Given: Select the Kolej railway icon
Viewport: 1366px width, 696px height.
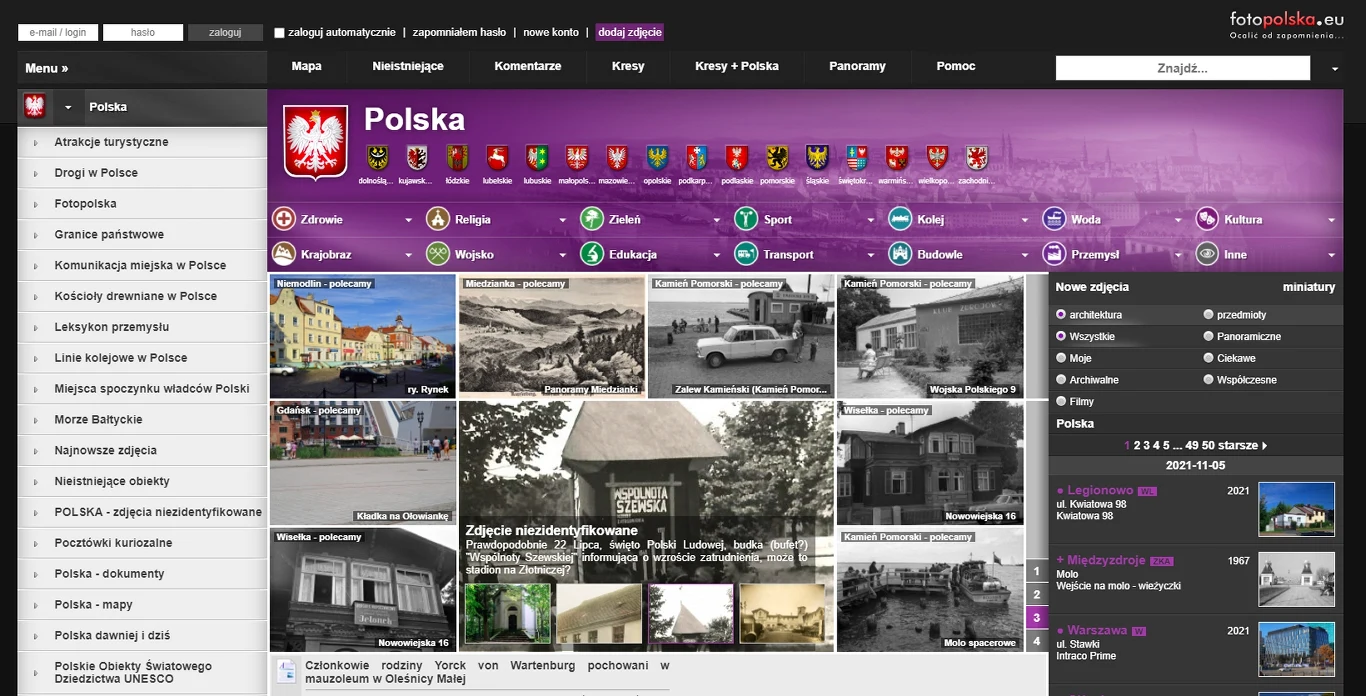Looking at the screenshot, I should pyautogui.click(x=899, y=218).
